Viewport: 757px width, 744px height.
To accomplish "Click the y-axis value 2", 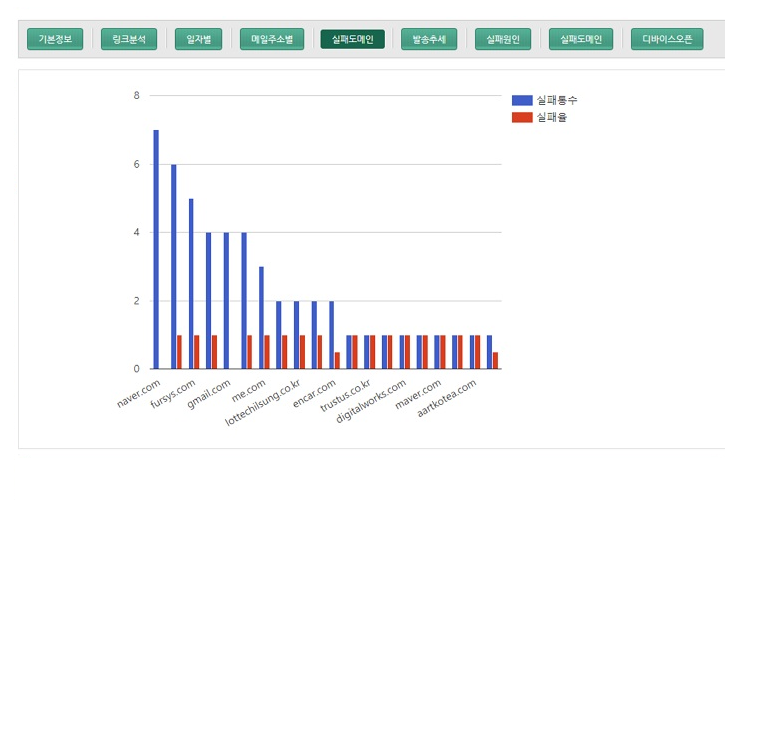I will tap(137, 301).
